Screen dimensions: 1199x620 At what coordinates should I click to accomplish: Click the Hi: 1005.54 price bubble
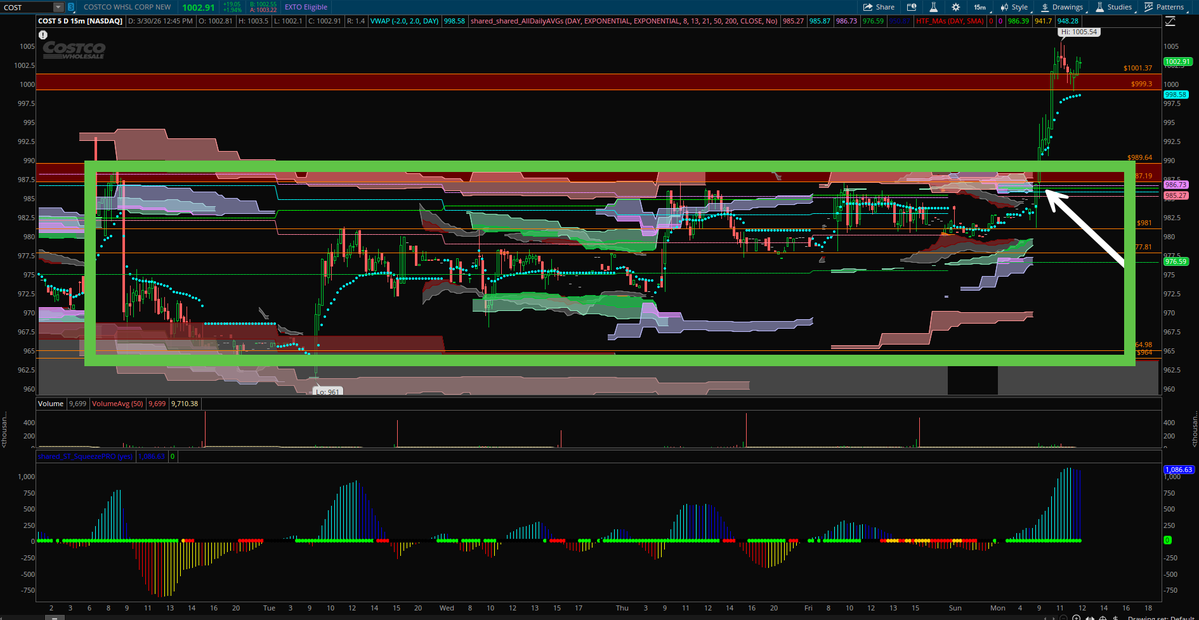pos(1079,32)
